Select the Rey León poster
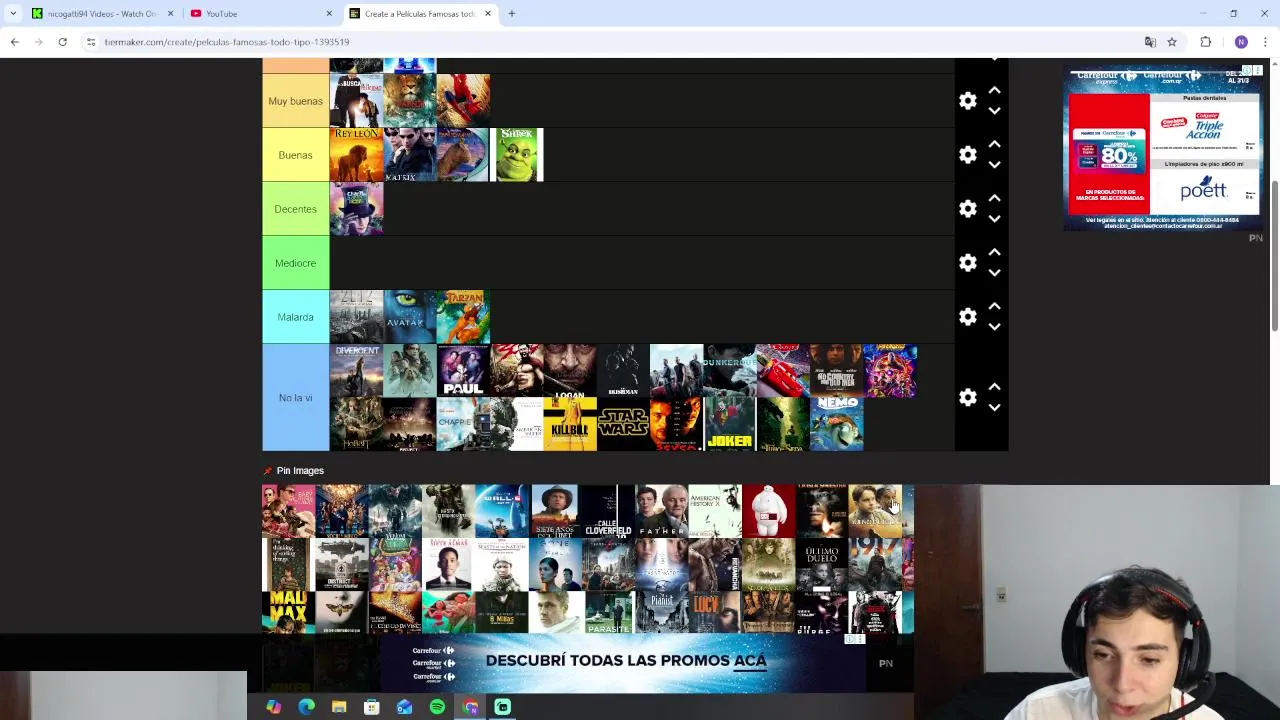 tap(356, 155)
